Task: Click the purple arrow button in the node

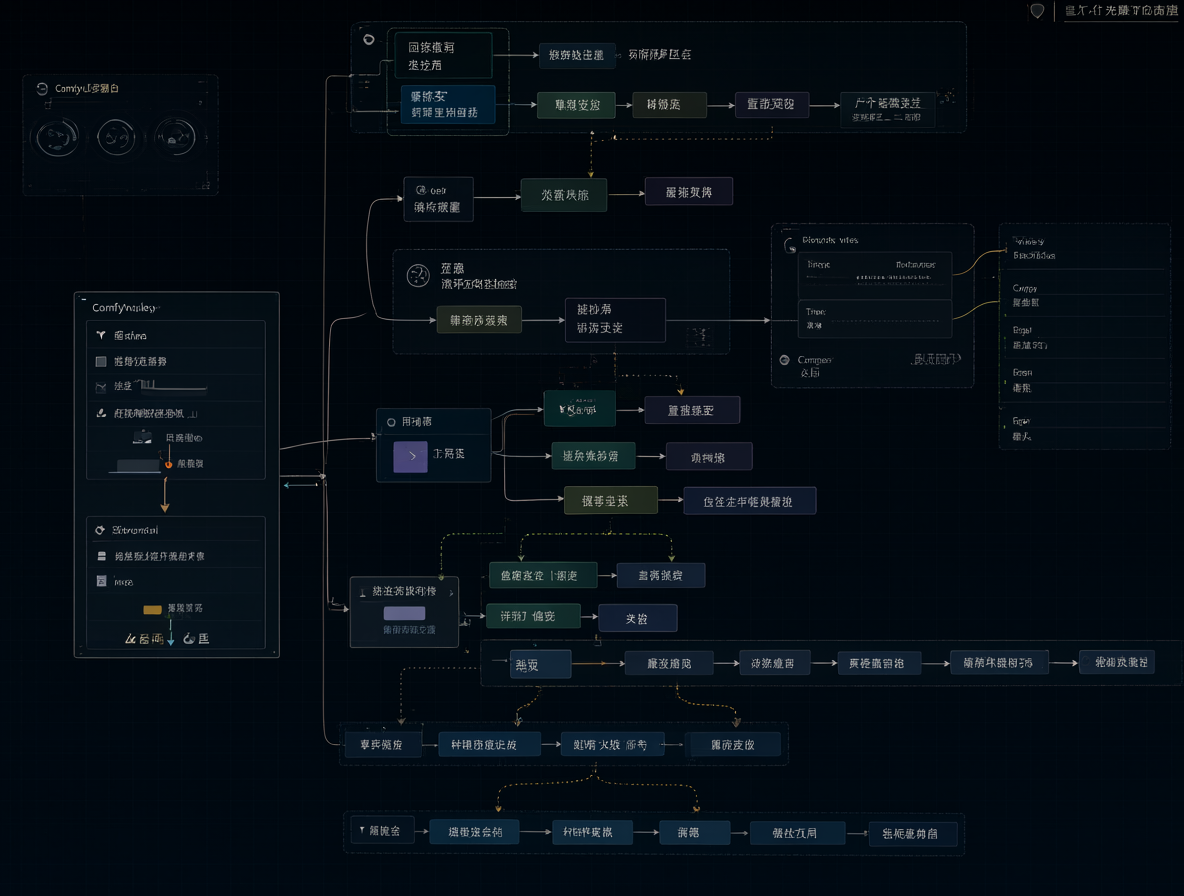Action: tap(410, 457)
